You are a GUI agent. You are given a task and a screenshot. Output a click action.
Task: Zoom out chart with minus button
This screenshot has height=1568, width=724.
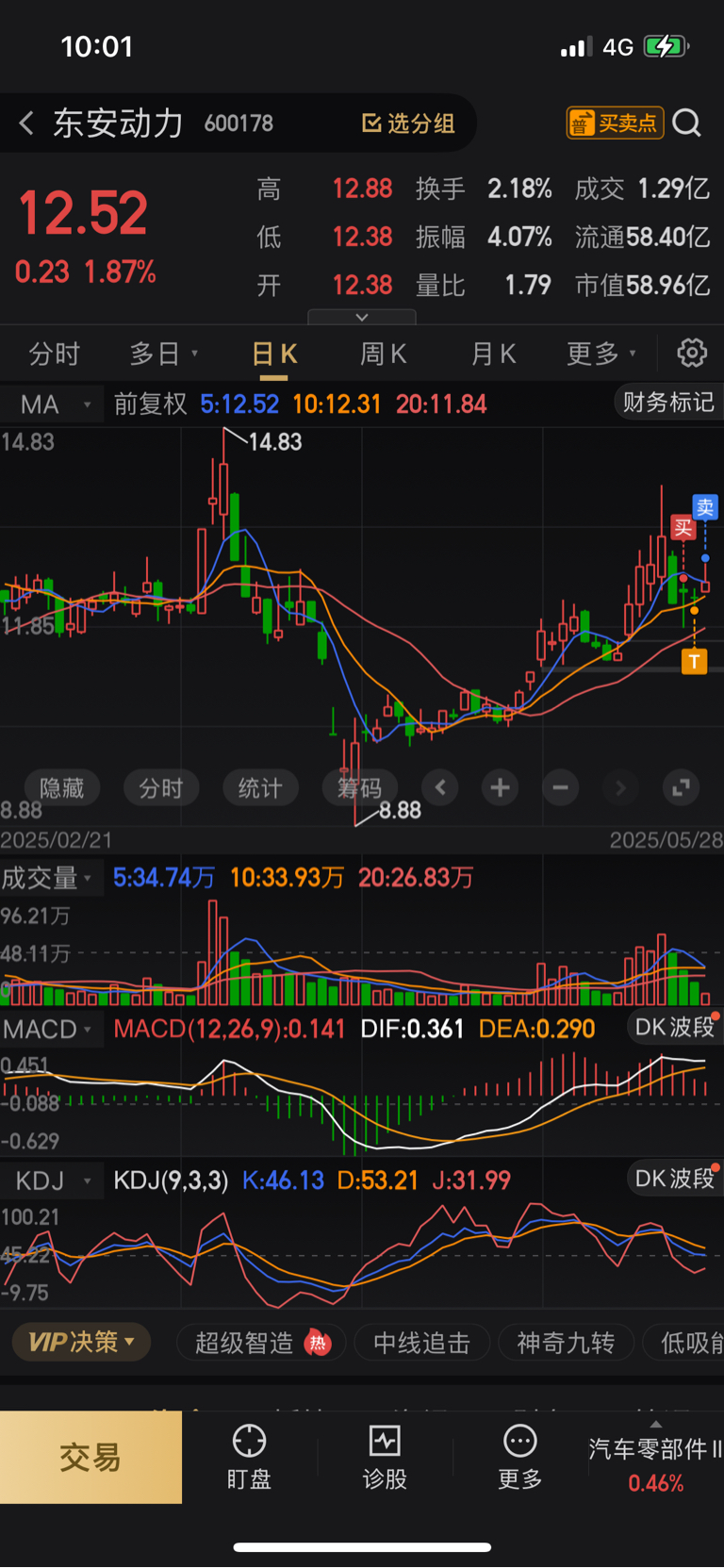(x=560, y=787)
